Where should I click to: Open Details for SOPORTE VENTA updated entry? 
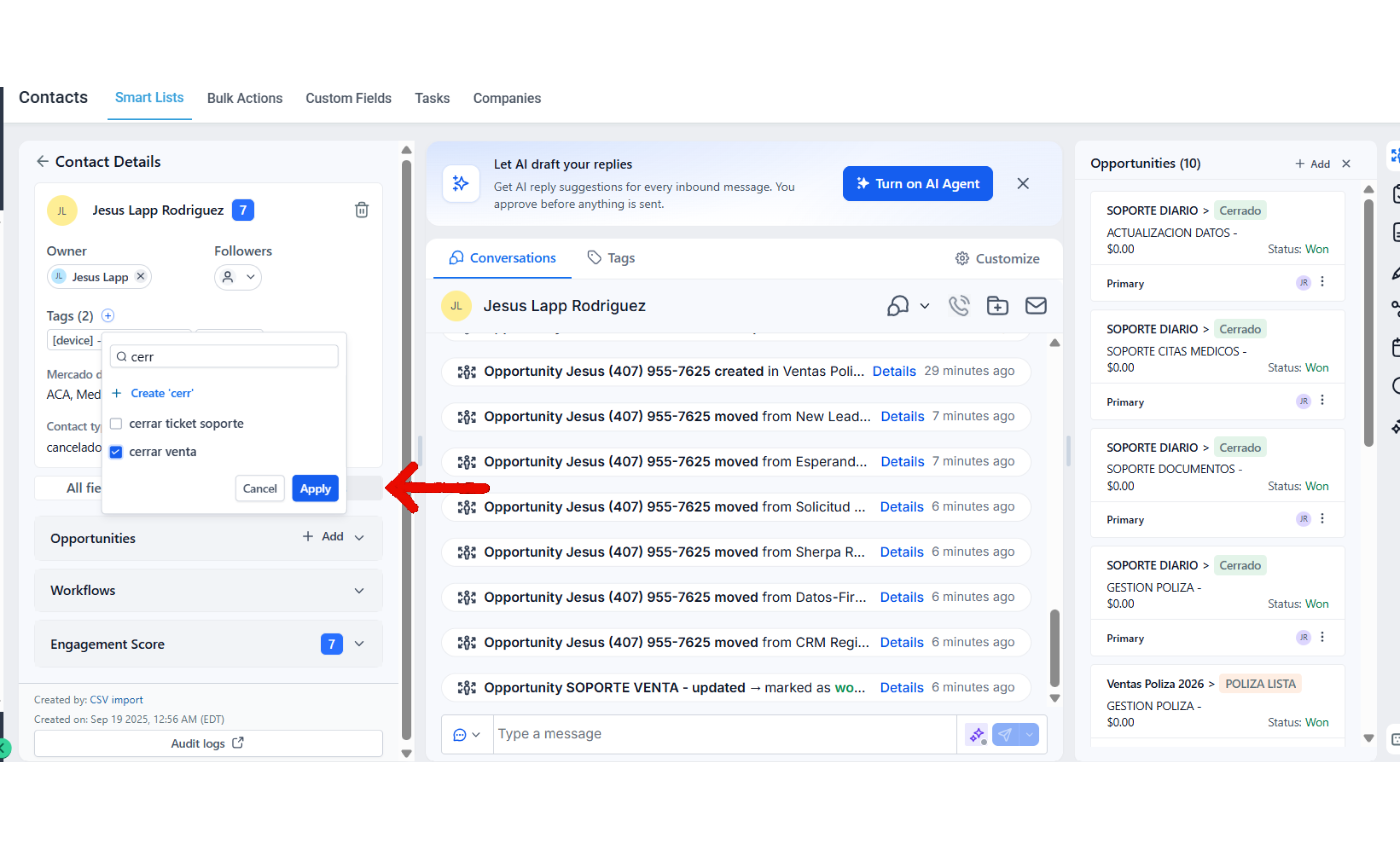(x=902, y=688)
